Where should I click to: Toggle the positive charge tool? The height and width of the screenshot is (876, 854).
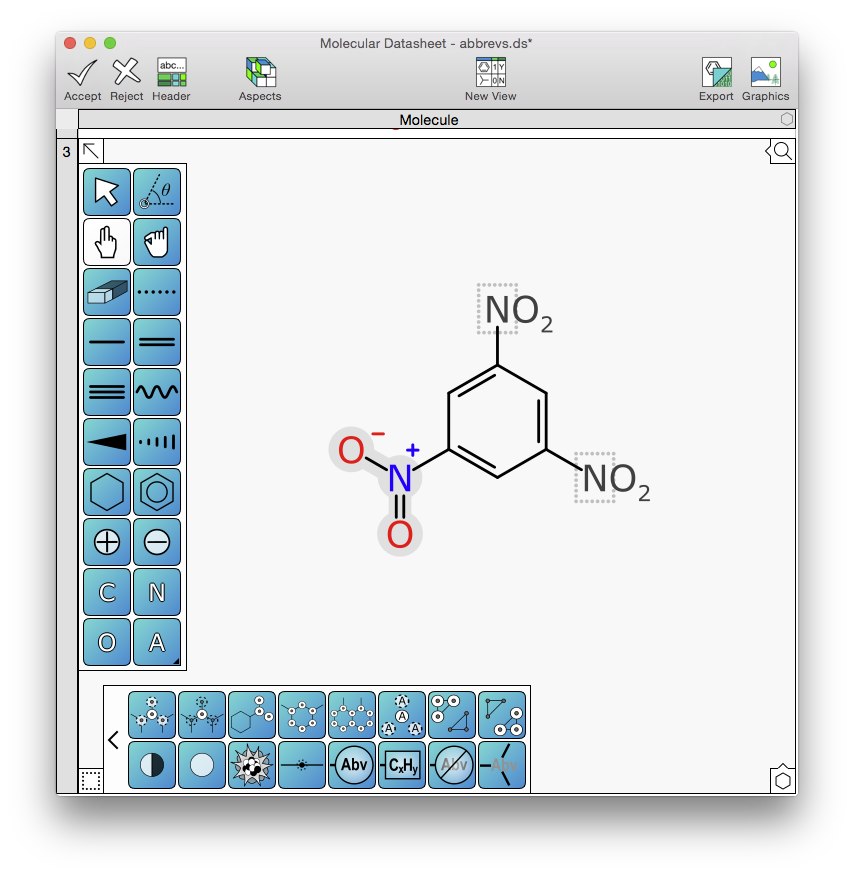107,542
